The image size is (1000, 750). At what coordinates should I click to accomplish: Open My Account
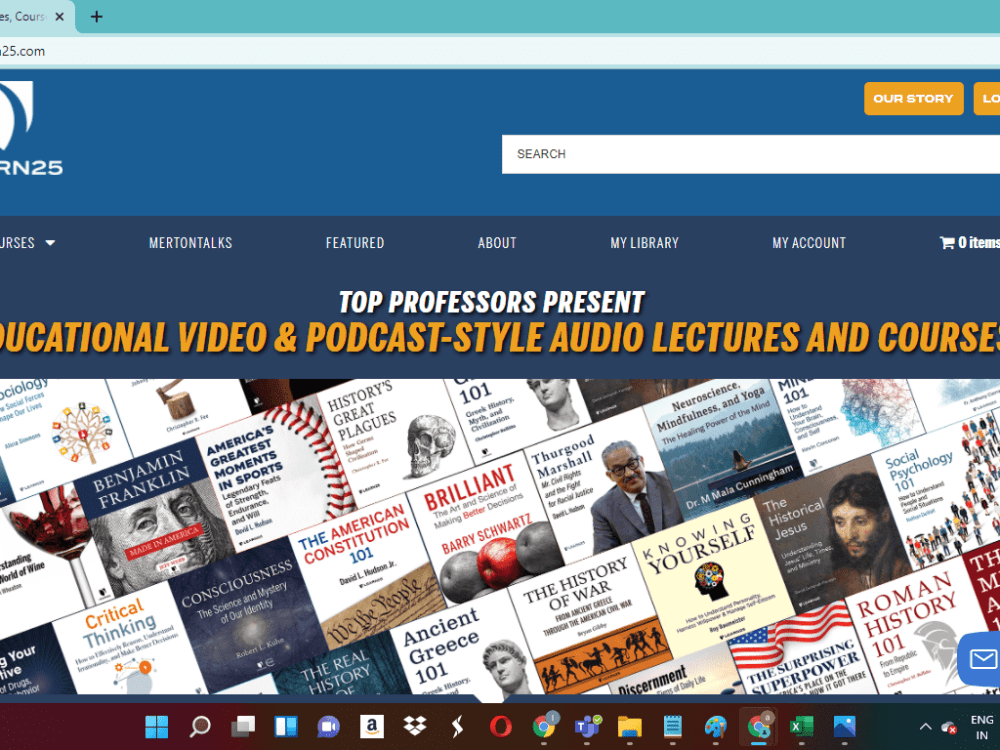click(x=809, y=243)
